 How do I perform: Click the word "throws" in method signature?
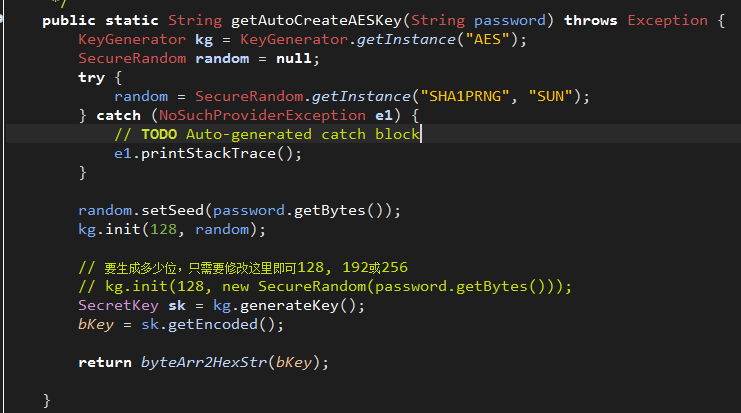(x=591, y=21)
